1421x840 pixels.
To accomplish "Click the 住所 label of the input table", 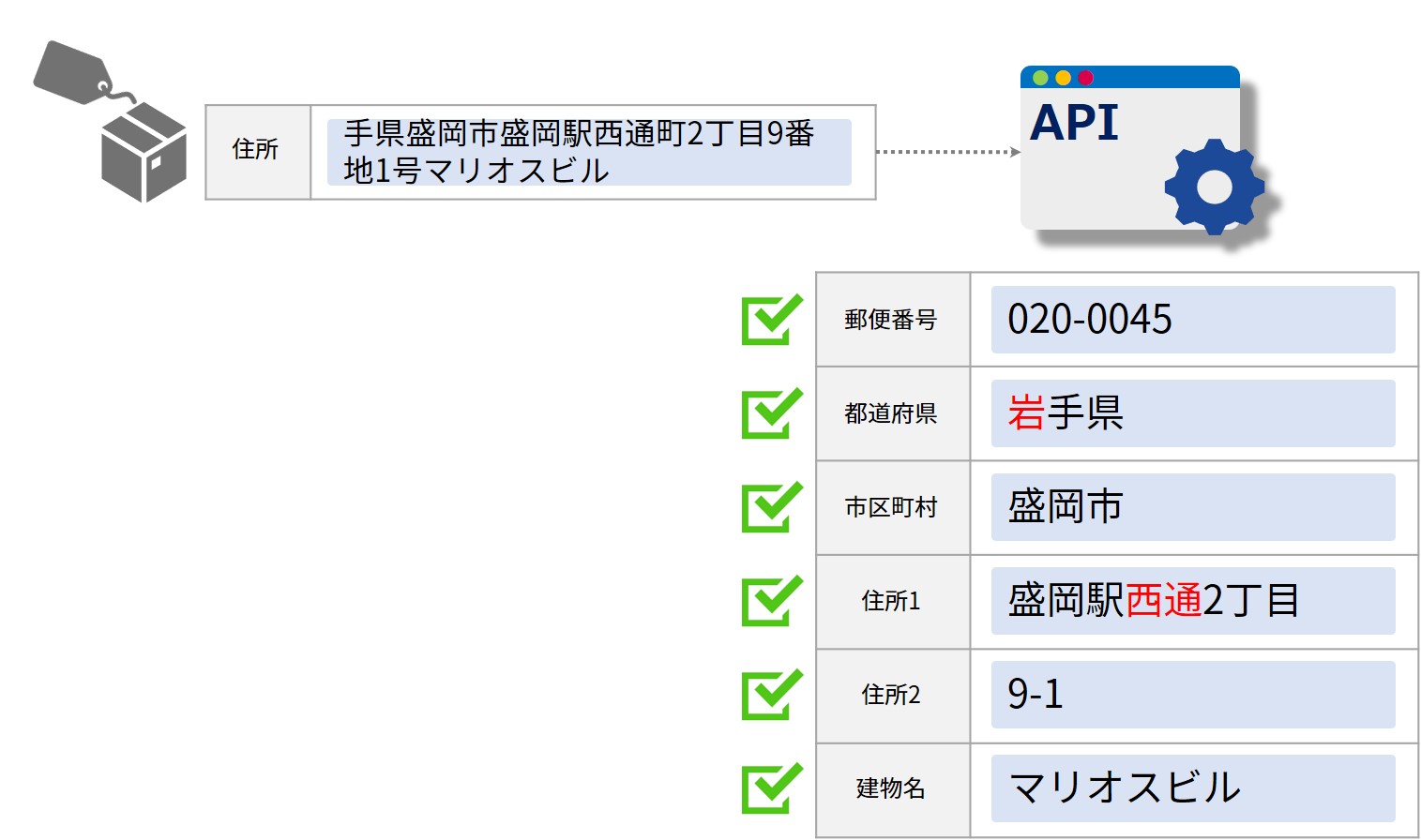I will click(258, 152).
